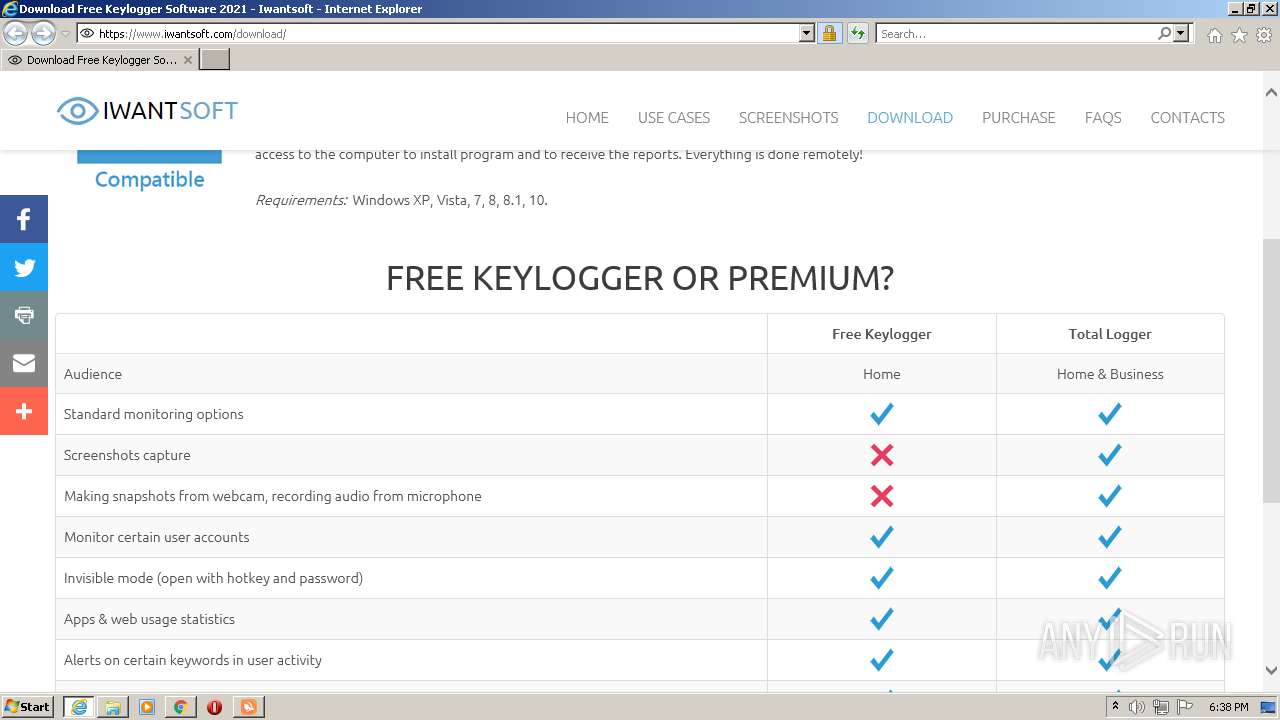Expand the address bar dropdown arrow
This screenshot has width=1280, height=720.
point(807,34)
